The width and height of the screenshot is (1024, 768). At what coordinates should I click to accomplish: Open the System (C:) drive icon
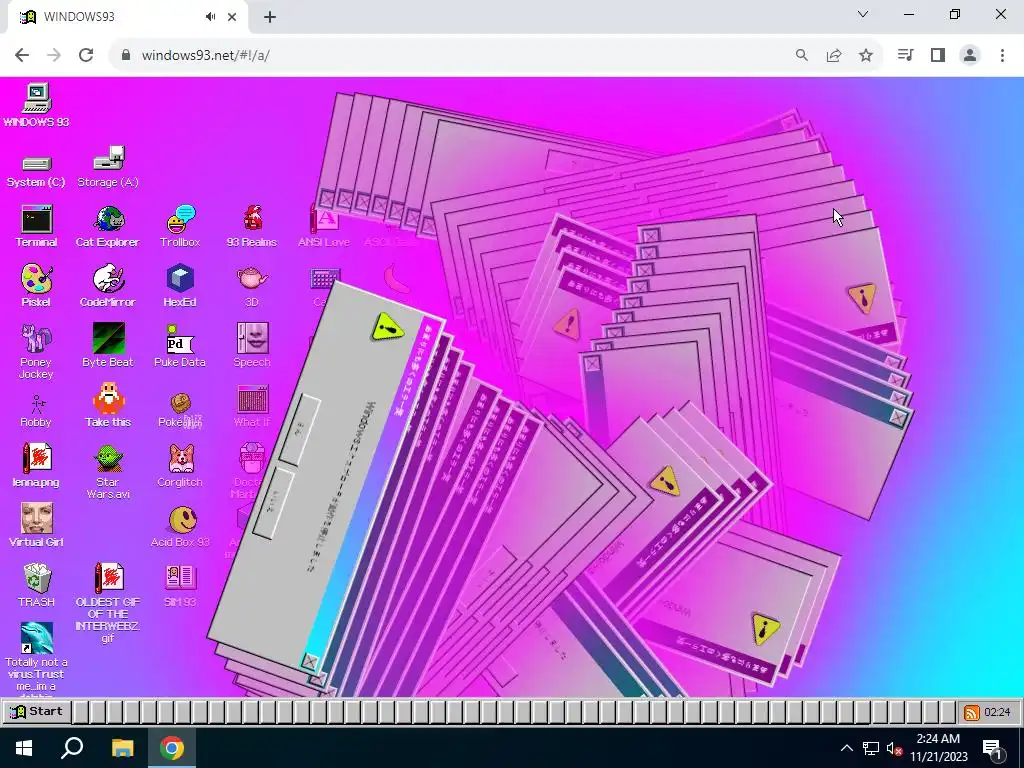(37, 163)
